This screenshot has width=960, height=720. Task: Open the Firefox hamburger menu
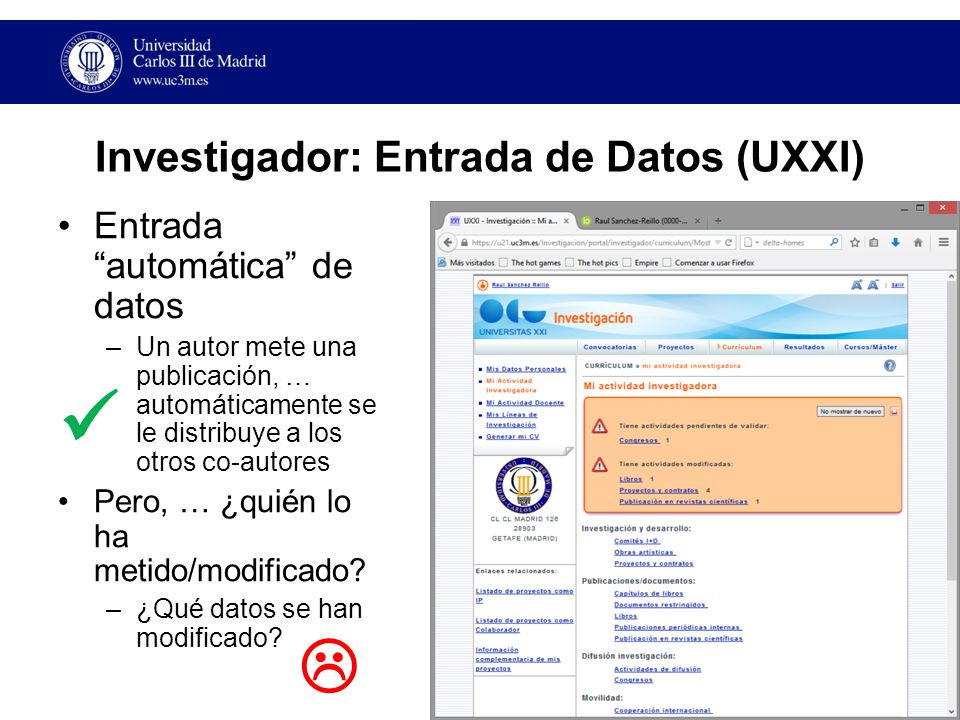tap(943, 242)
